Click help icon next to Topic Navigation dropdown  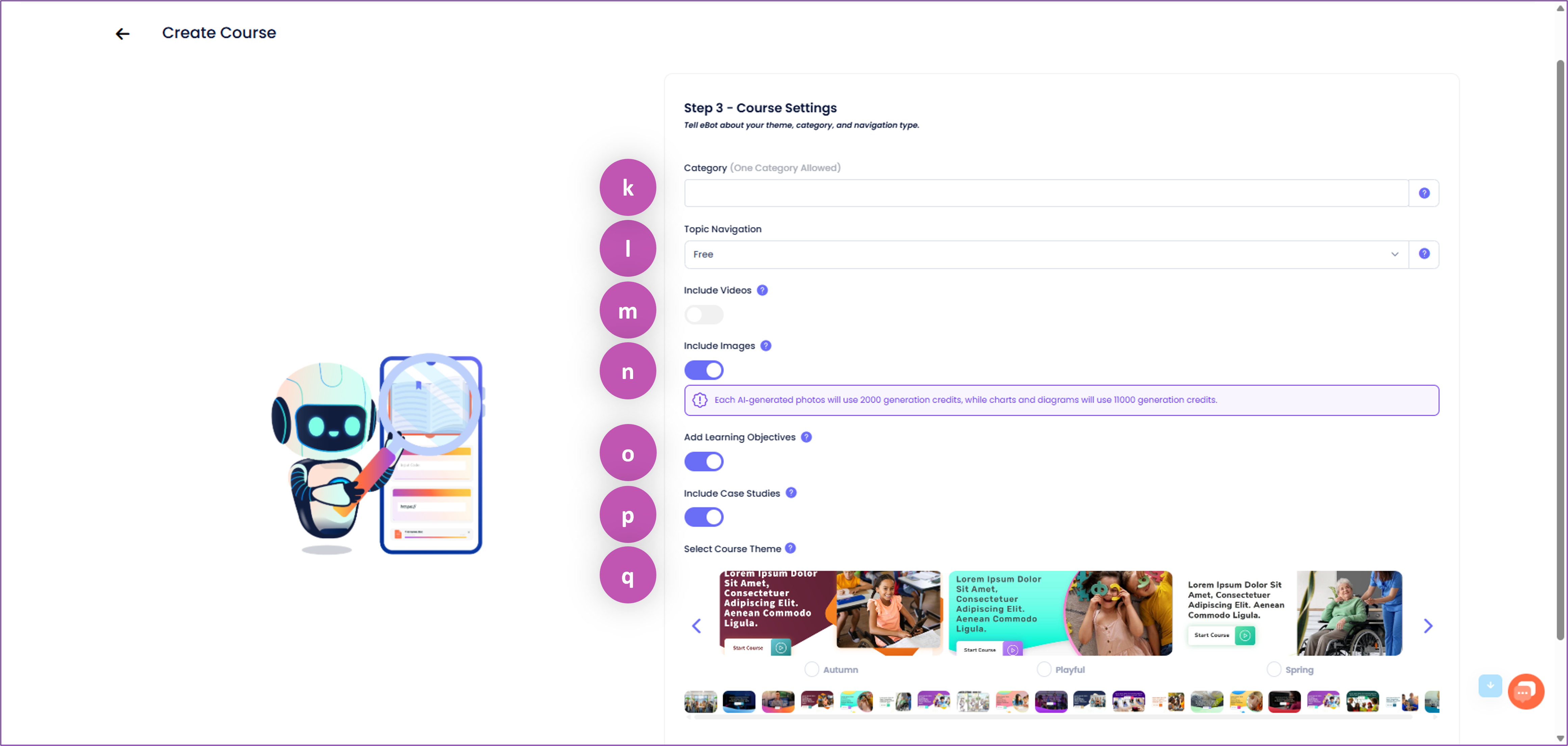(x=1424, y=254)
